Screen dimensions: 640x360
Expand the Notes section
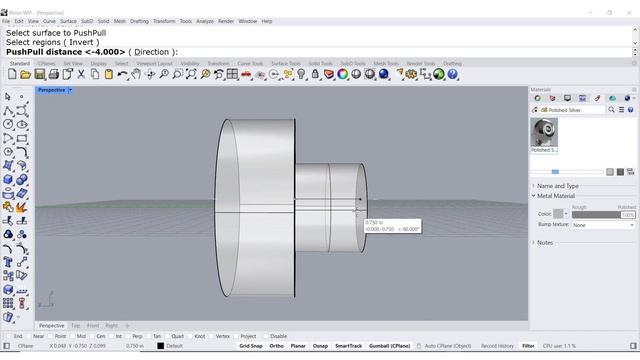pyautogui.click(x=533, y=242)
